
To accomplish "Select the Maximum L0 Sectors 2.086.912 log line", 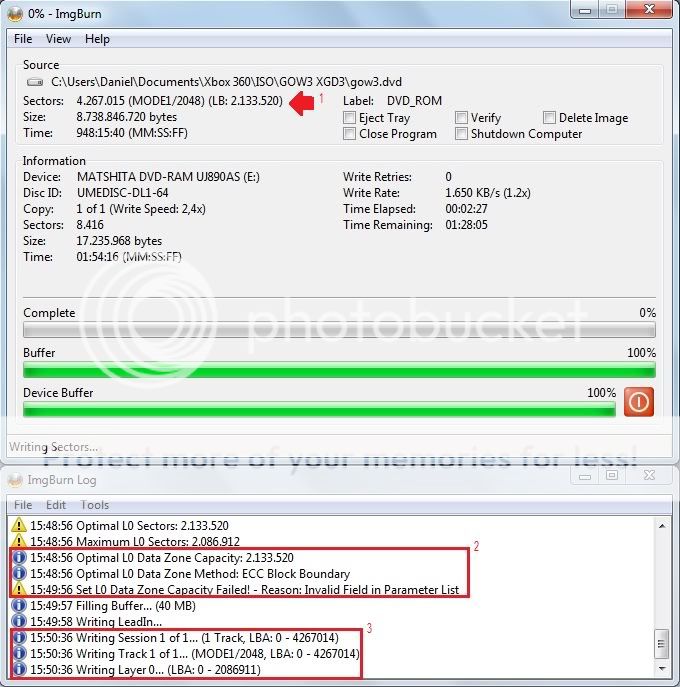I will [x=135, y=542].
